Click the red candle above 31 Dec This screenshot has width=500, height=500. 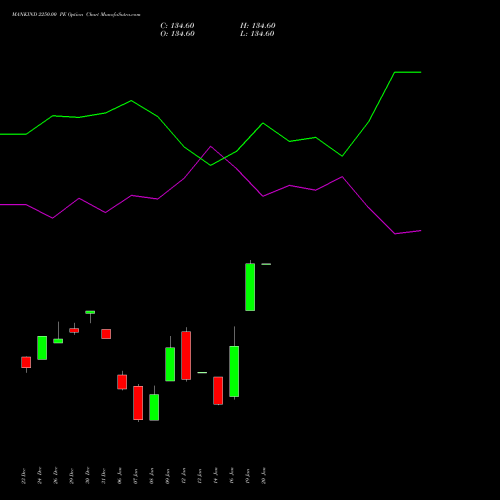pos(106,334)
